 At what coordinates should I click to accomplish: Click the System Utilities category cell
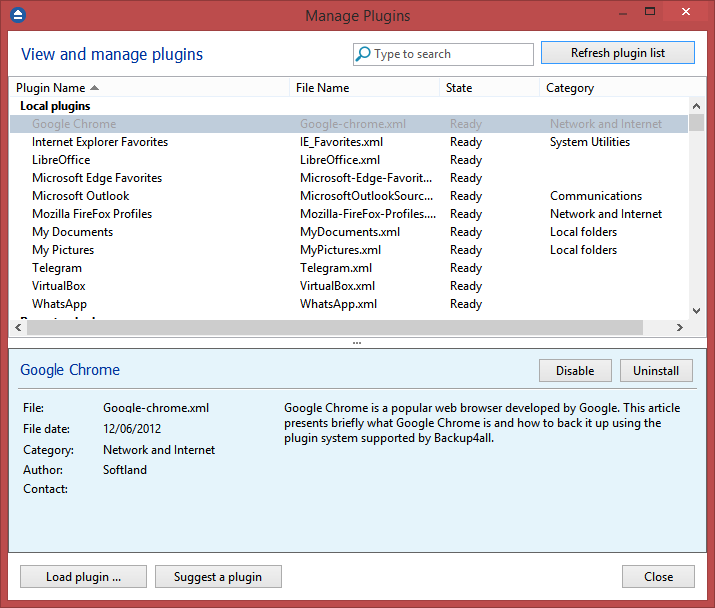[x=590, y=142]
